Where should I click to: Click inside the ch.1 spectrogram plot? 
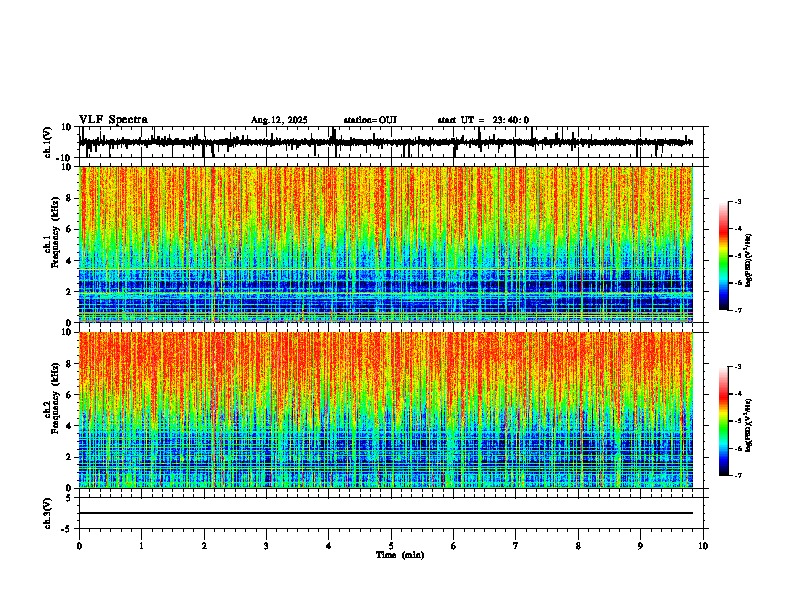(x=386, y=244)
